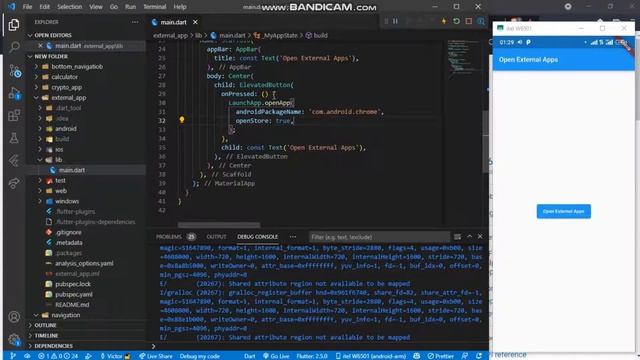The image size is (640, 360).
Task: Open the Run menu
Action: tap(130, 7)
